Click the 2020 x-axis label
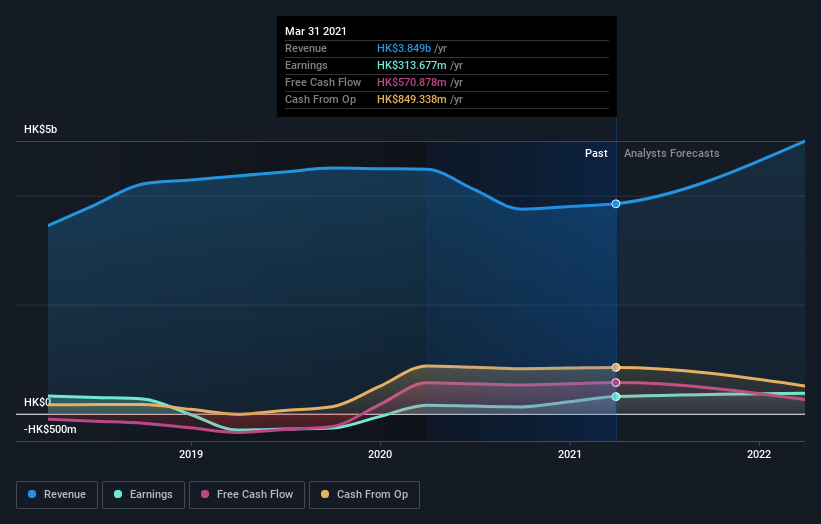821x524 pixels. tap(380, 454)
